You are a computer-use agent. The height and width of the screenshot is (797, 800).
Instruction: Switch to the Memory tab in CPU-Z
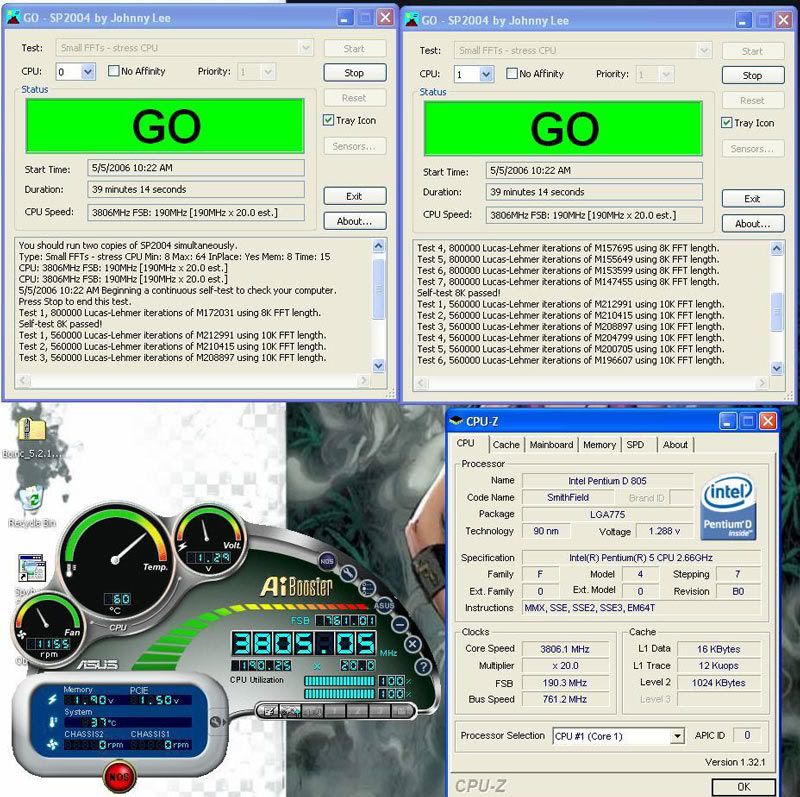click(x=599, y=445)
